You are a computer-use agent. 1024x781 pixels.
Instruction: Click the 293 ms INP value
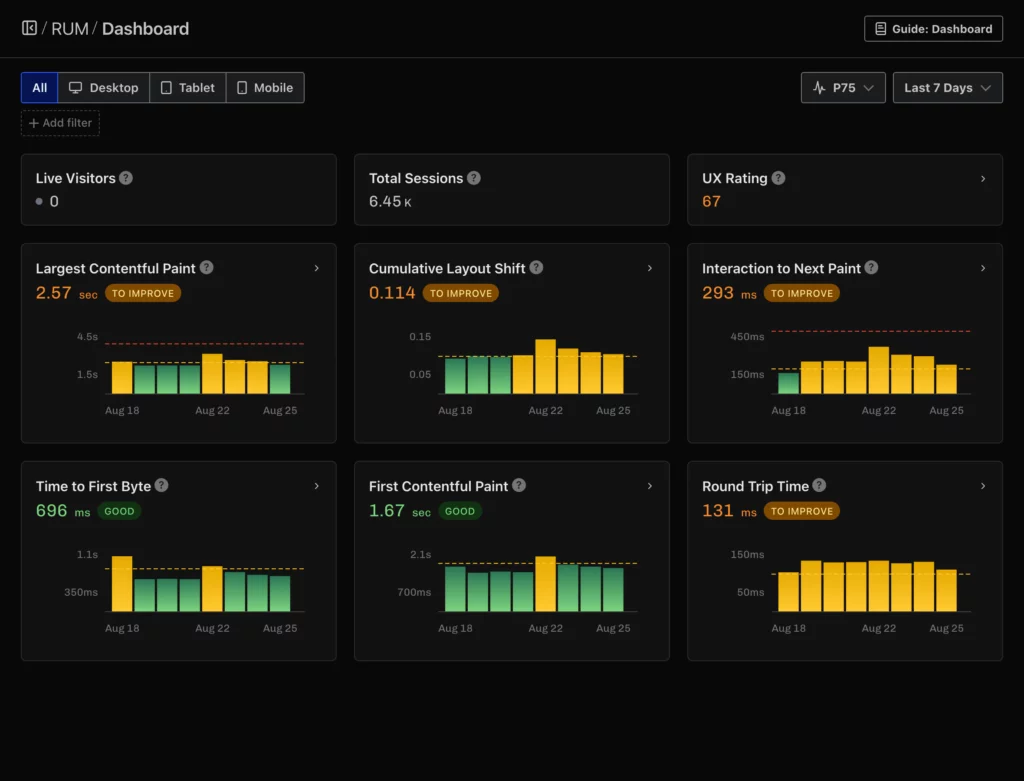729,293
